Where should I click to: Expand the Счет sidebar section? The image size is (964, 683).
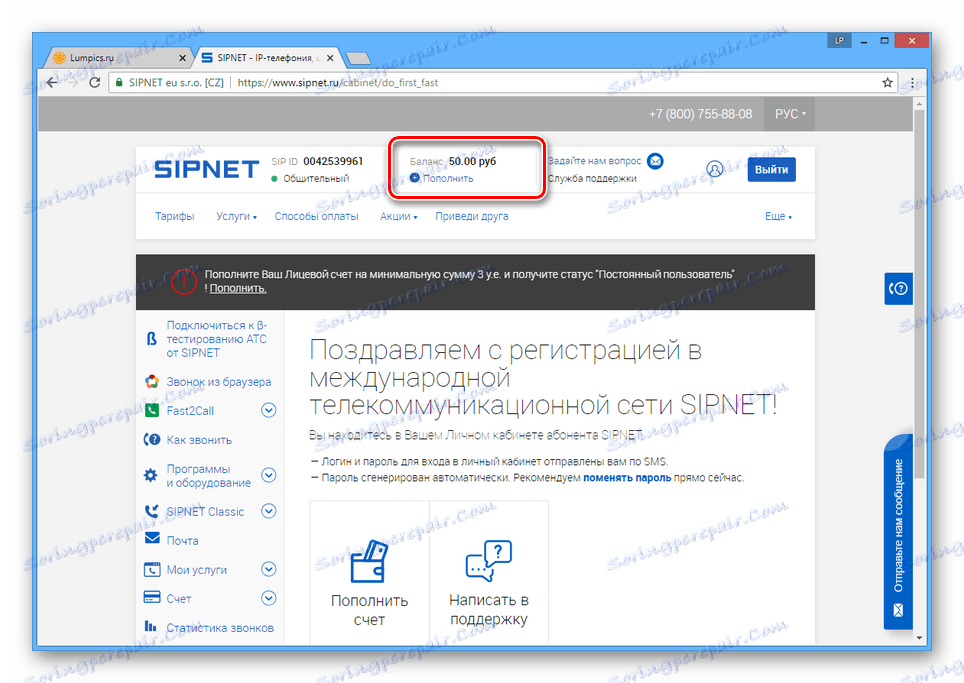(x=268, y=598)
